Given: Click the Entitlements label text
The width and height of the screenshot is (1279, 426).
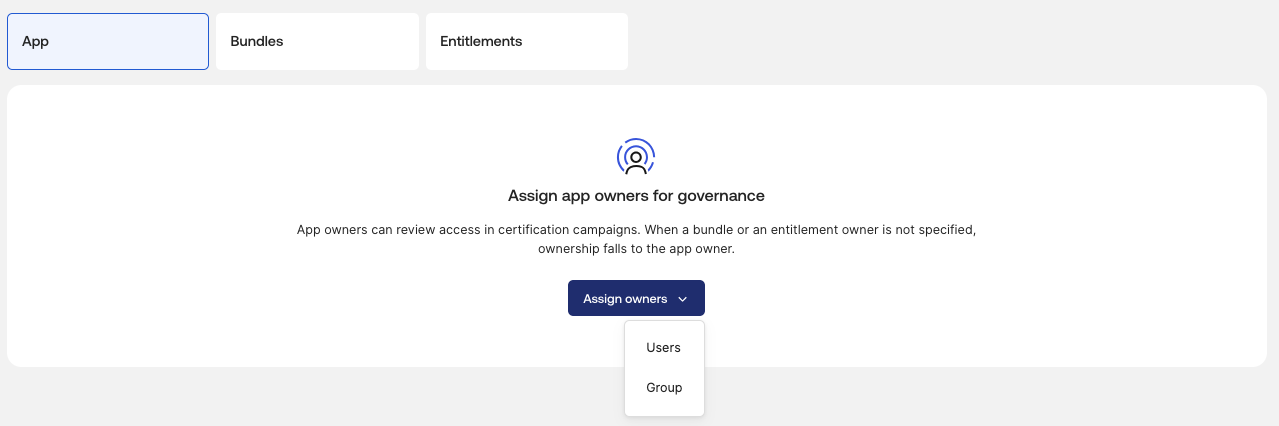Looking at the screenshot, I should pos(481,42).
